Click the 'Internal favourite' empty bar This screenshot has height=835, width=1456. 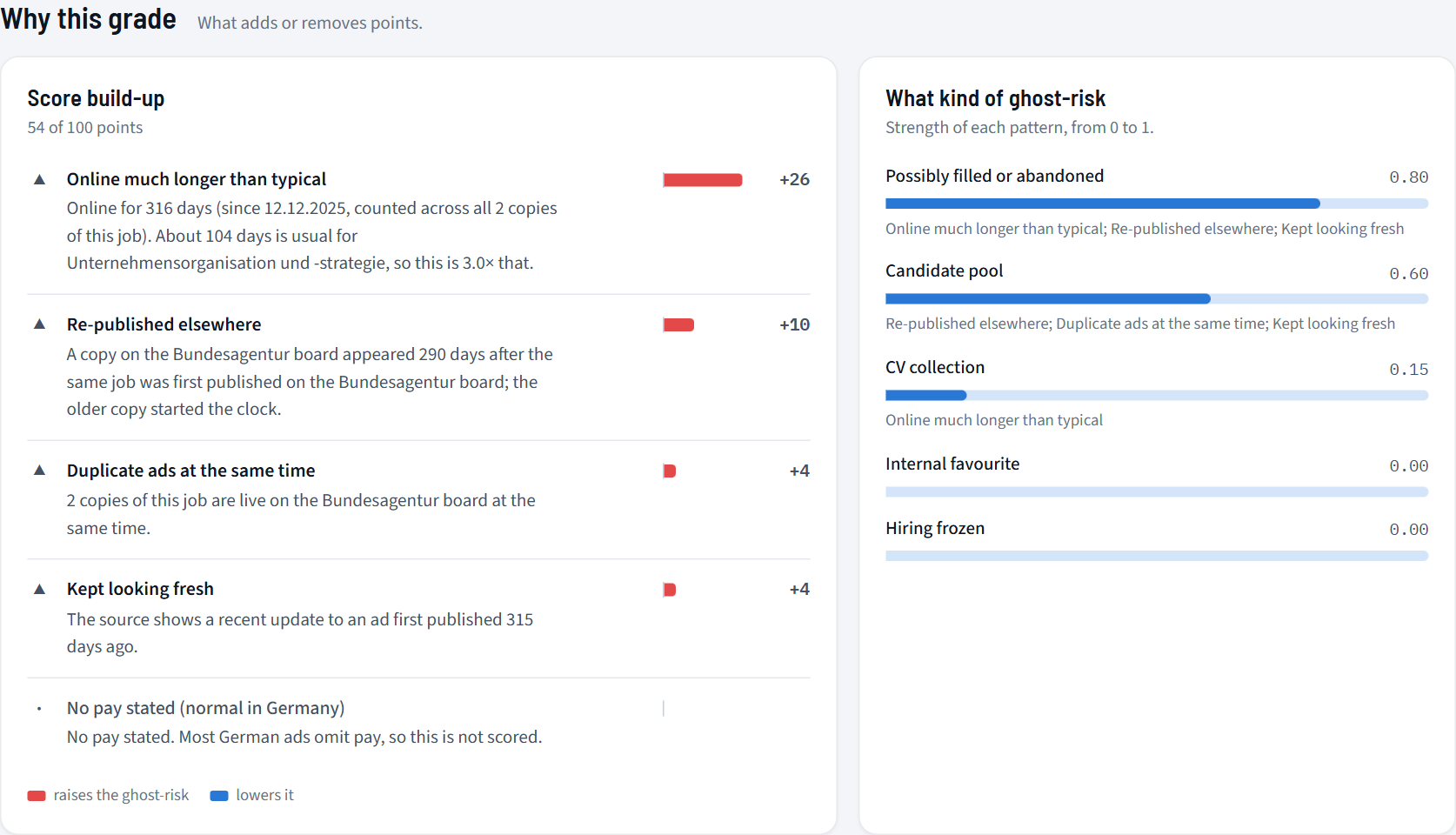pyautogui.click(x=1157, y=492)
